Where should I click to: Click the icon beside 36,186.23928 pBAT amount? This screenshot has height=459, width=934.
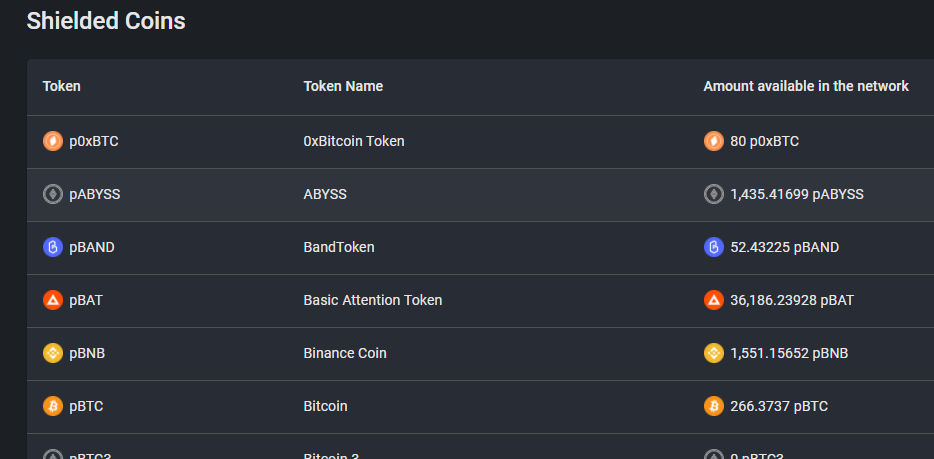(x=714, y=300)
